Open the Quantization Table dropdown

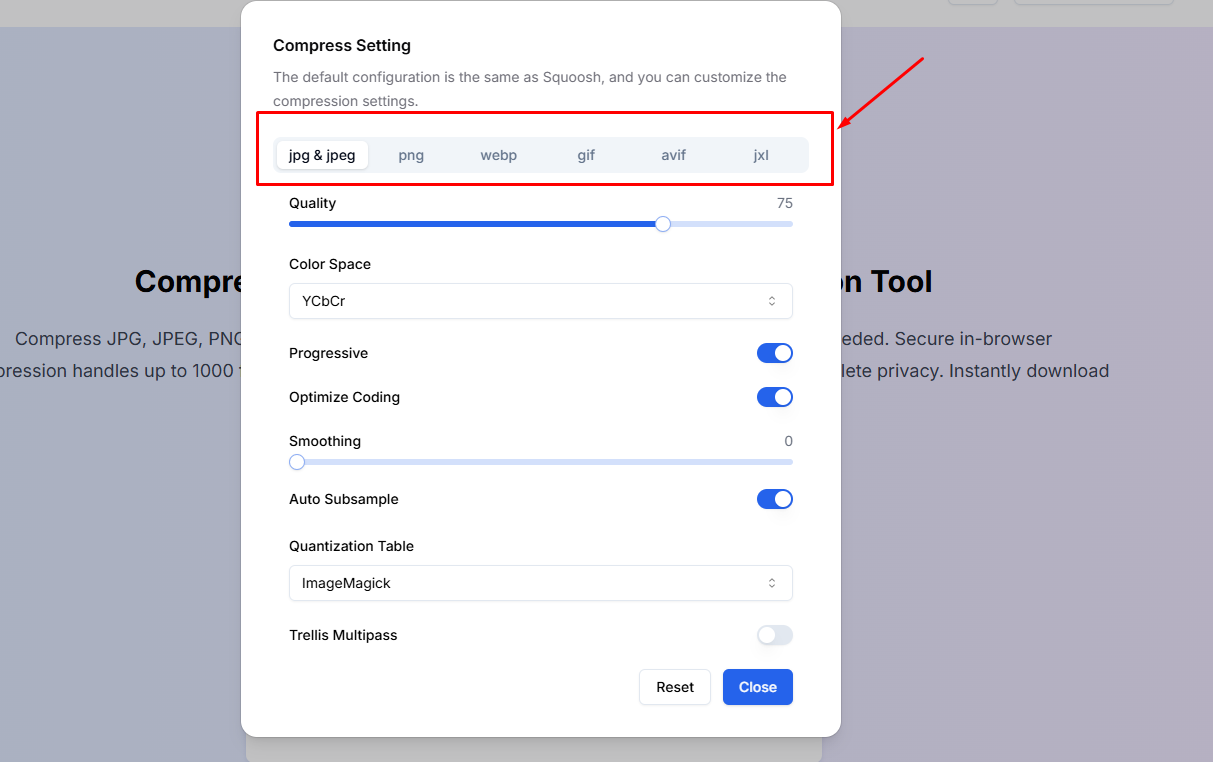(540, 583)
